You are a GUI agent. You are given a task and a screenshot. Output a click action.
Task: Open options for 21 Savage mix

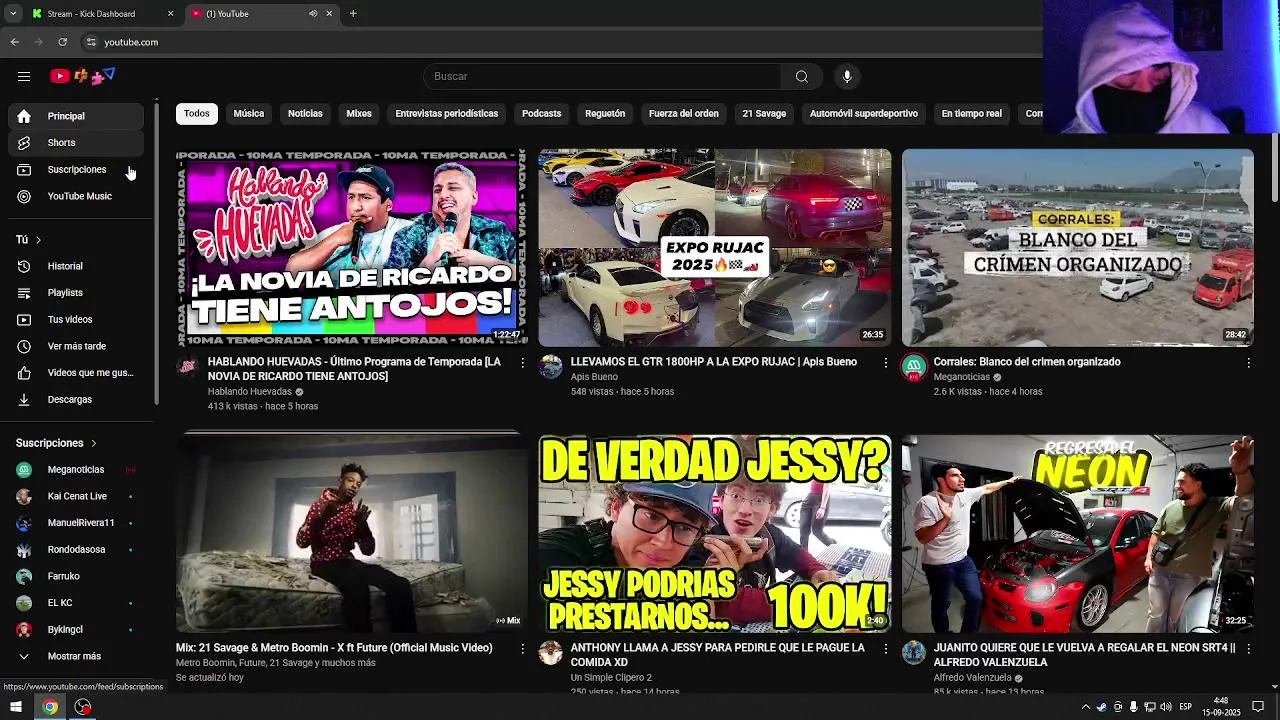[522, 649]
